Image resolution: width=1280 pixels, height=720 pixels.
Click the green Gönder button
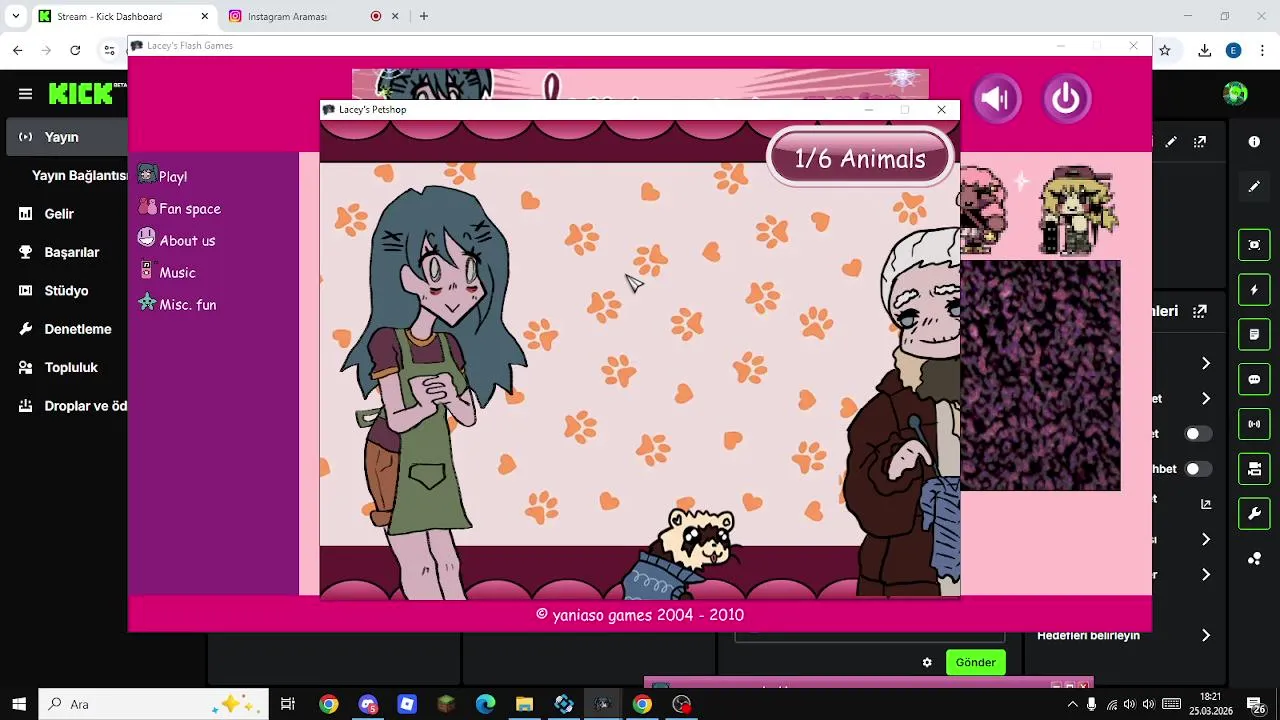(x=975, y=662)
